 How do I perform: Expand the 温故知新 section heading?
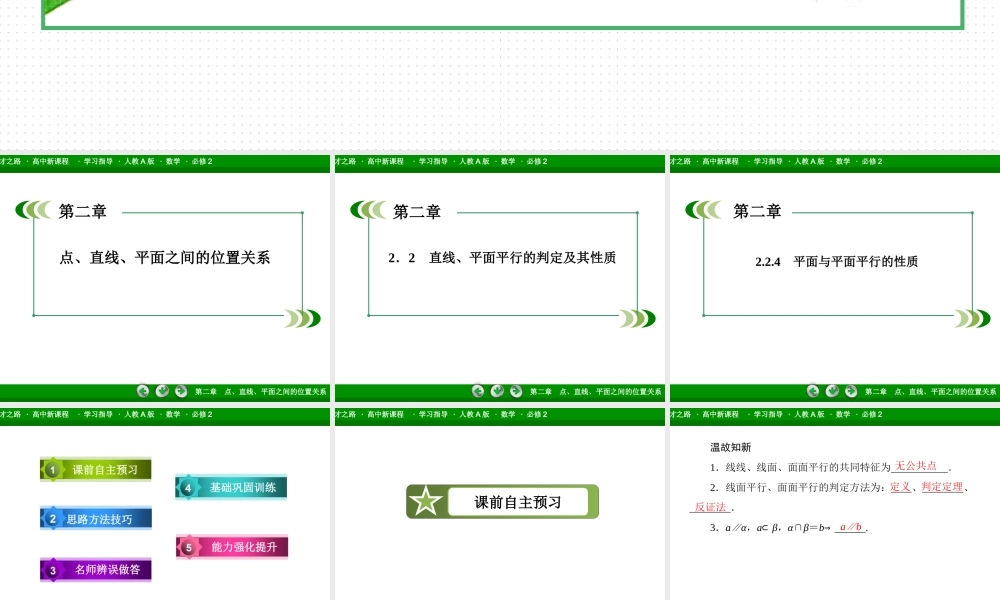click(728, 447)
